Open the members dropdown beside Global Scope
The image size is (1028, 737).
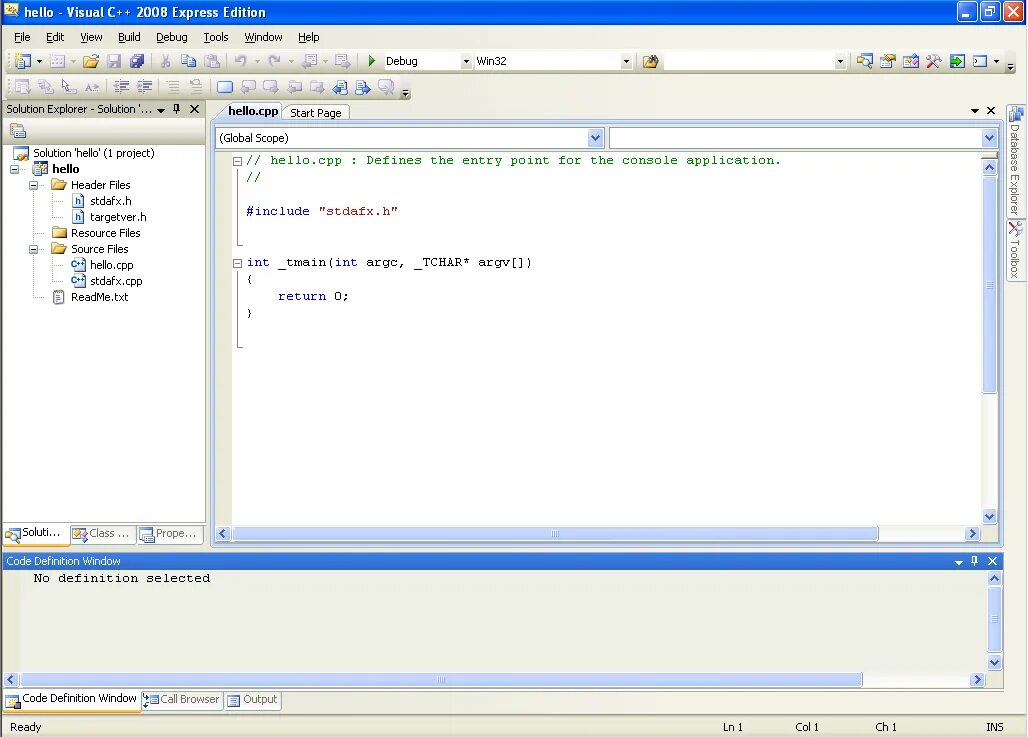point(989,138)
